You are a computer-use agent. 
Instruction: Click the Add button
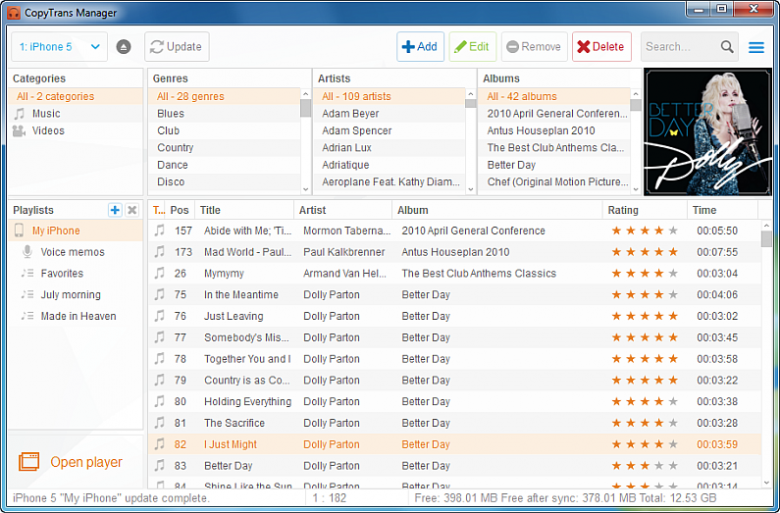coord(420,47)
